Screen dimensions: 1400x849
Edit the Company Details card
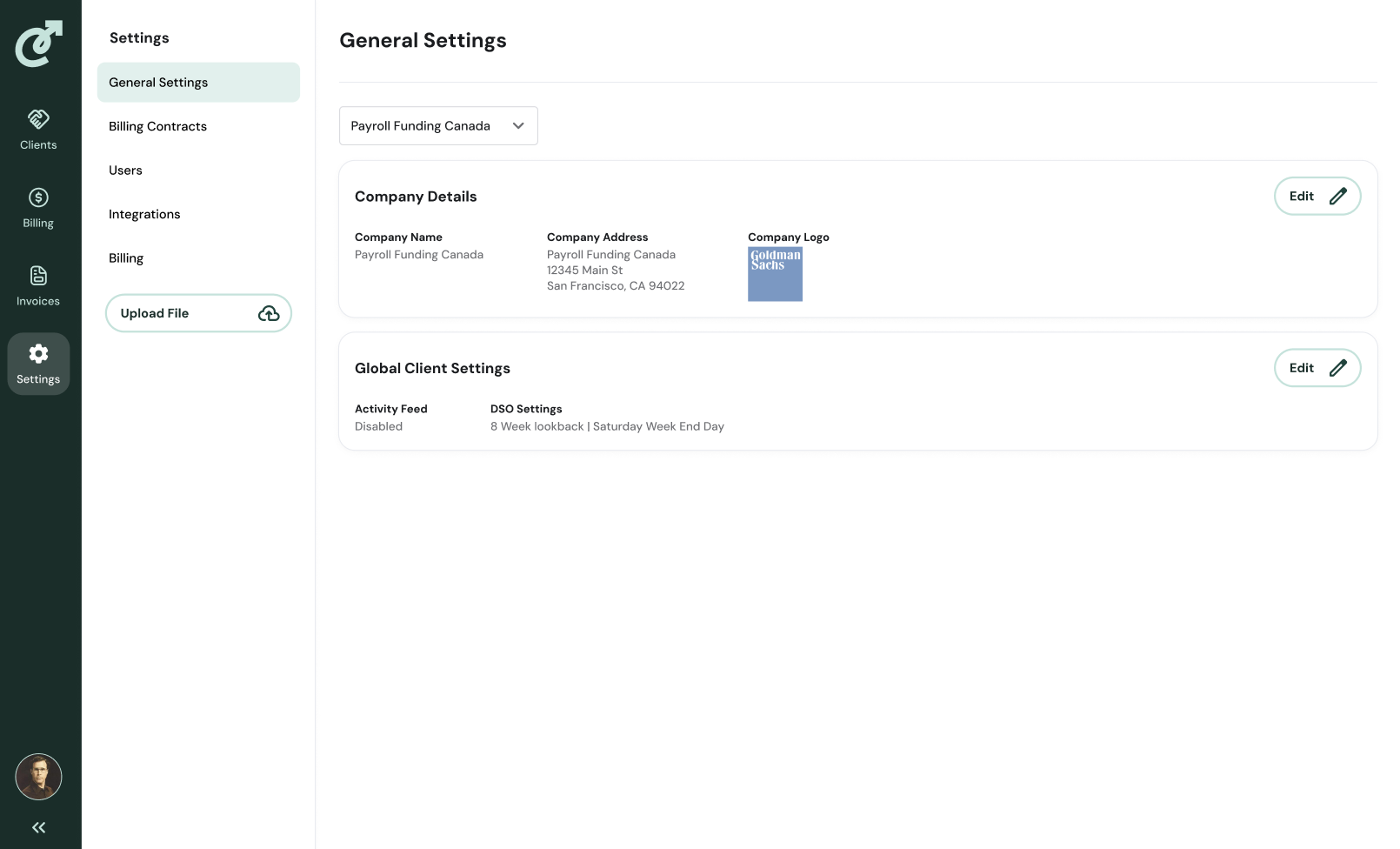tap(1317, 196)
